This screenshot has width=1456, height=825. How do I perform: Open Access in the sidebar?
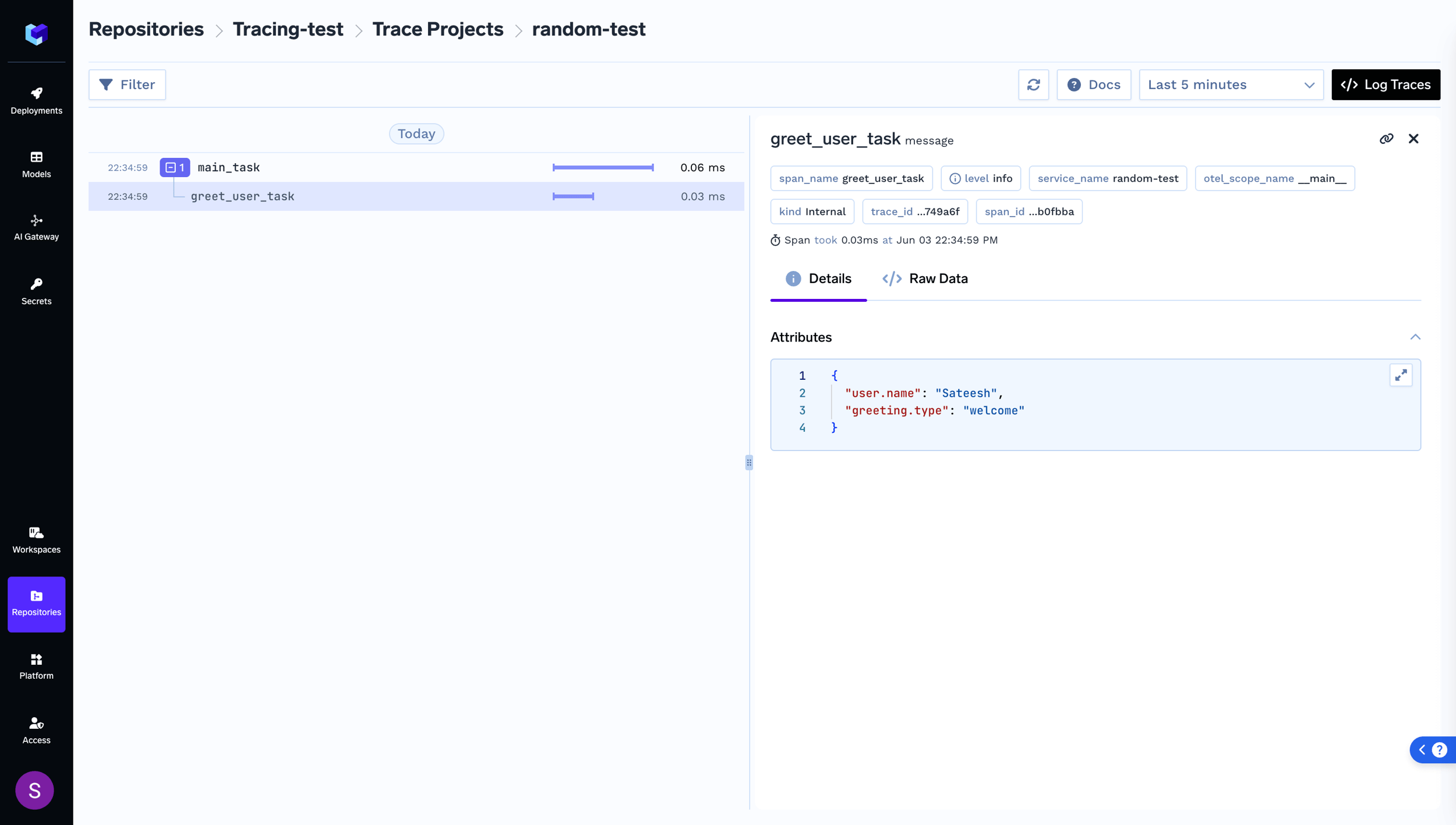36,731
